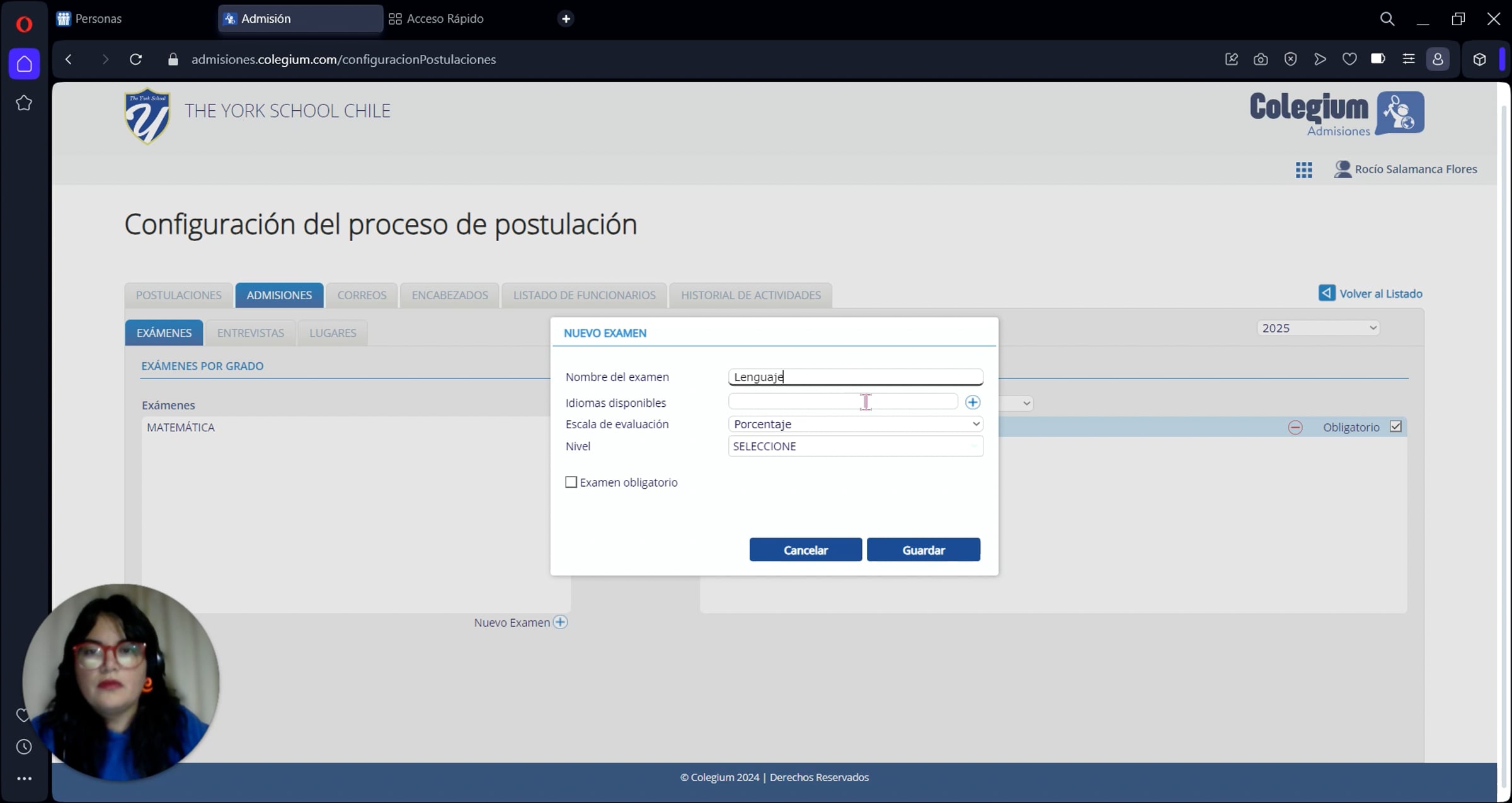Select MATEMÁTICA in the Exámenes list
Viewport: 1512px width, 803px height.
[x=181, y=428]
